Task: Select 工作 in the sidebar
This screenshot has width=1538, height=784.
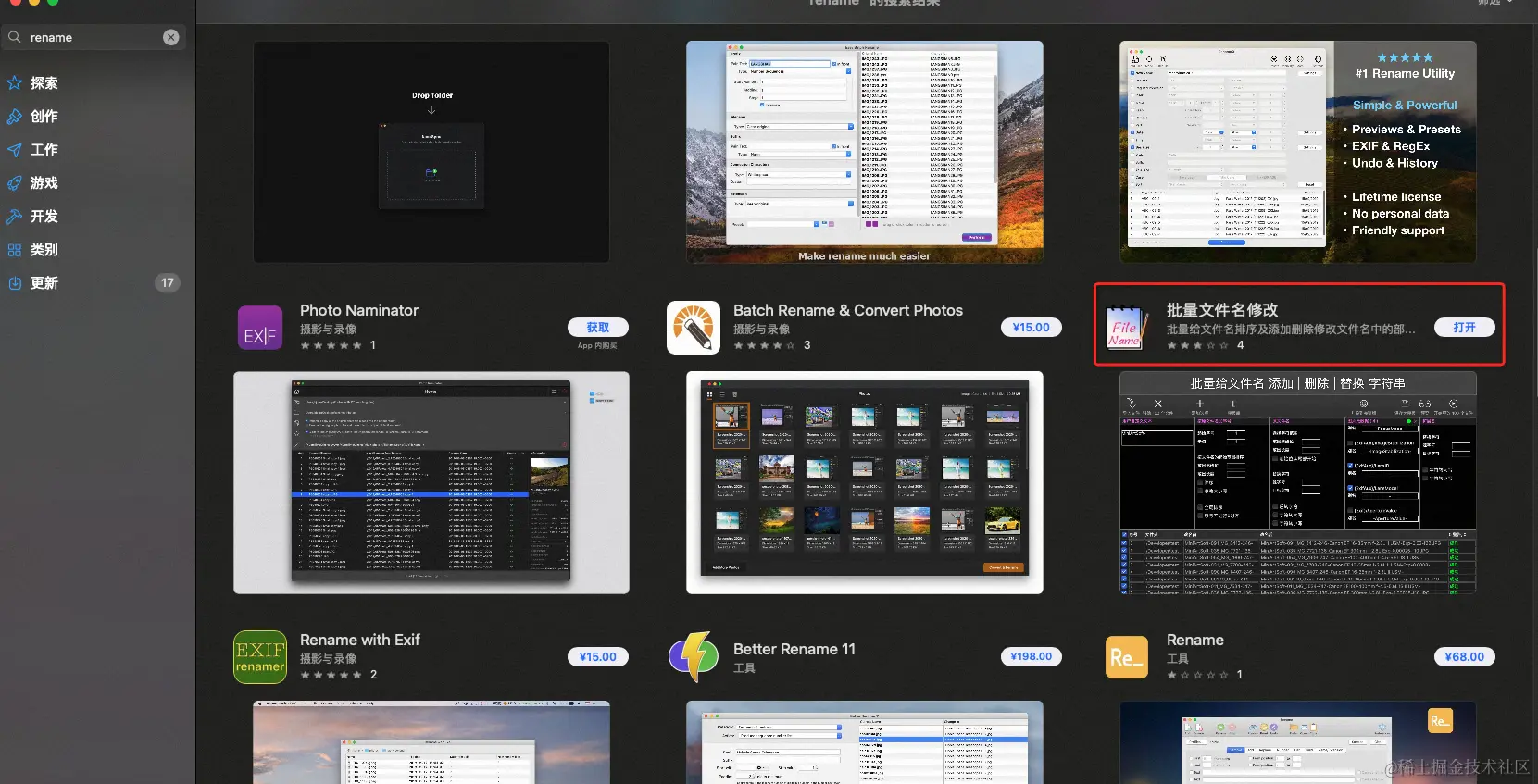Action: click(x=44, y=150)
